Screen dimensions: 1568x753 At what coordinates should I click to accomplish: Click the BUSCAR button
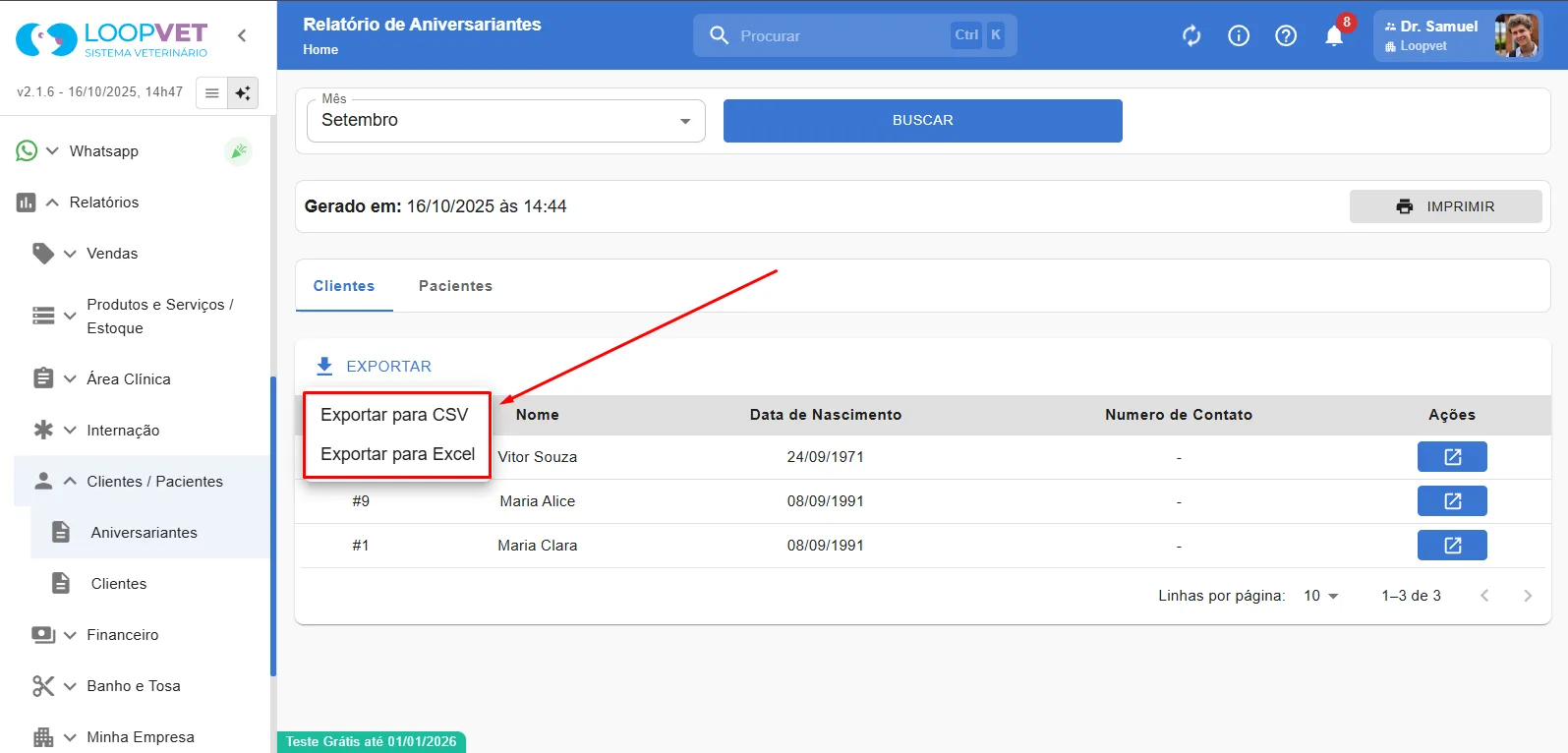point(923,121)
